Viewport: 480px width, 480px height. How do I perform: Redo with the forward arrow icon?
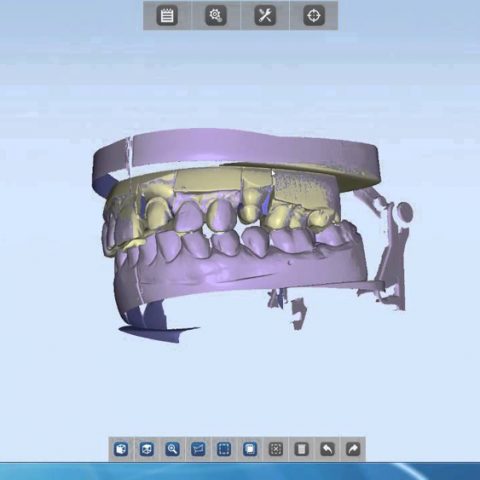pos(353,449)
